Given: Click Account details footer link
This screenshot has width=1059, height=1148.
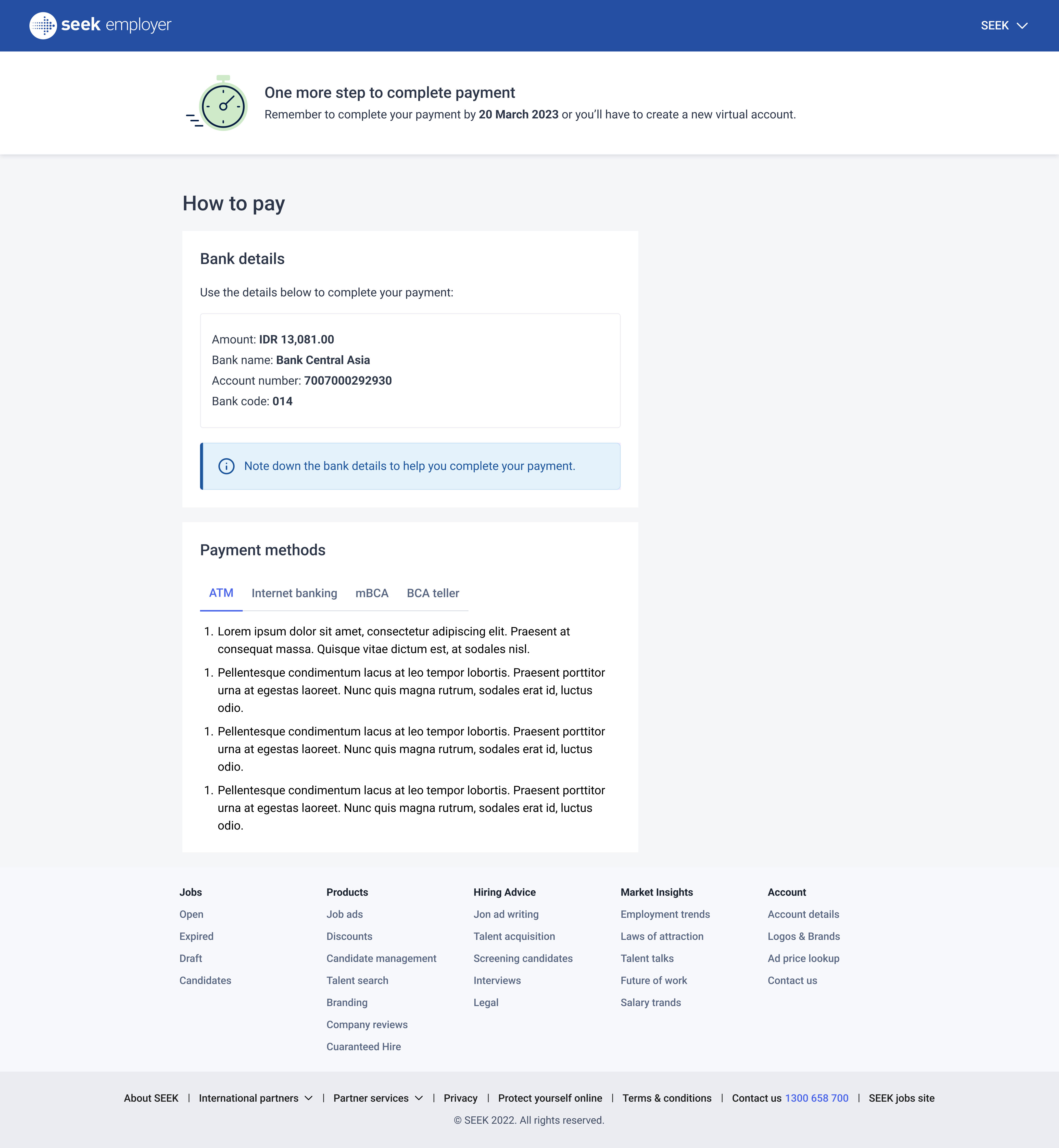Looking at the screenshot, I should point(803,914).
